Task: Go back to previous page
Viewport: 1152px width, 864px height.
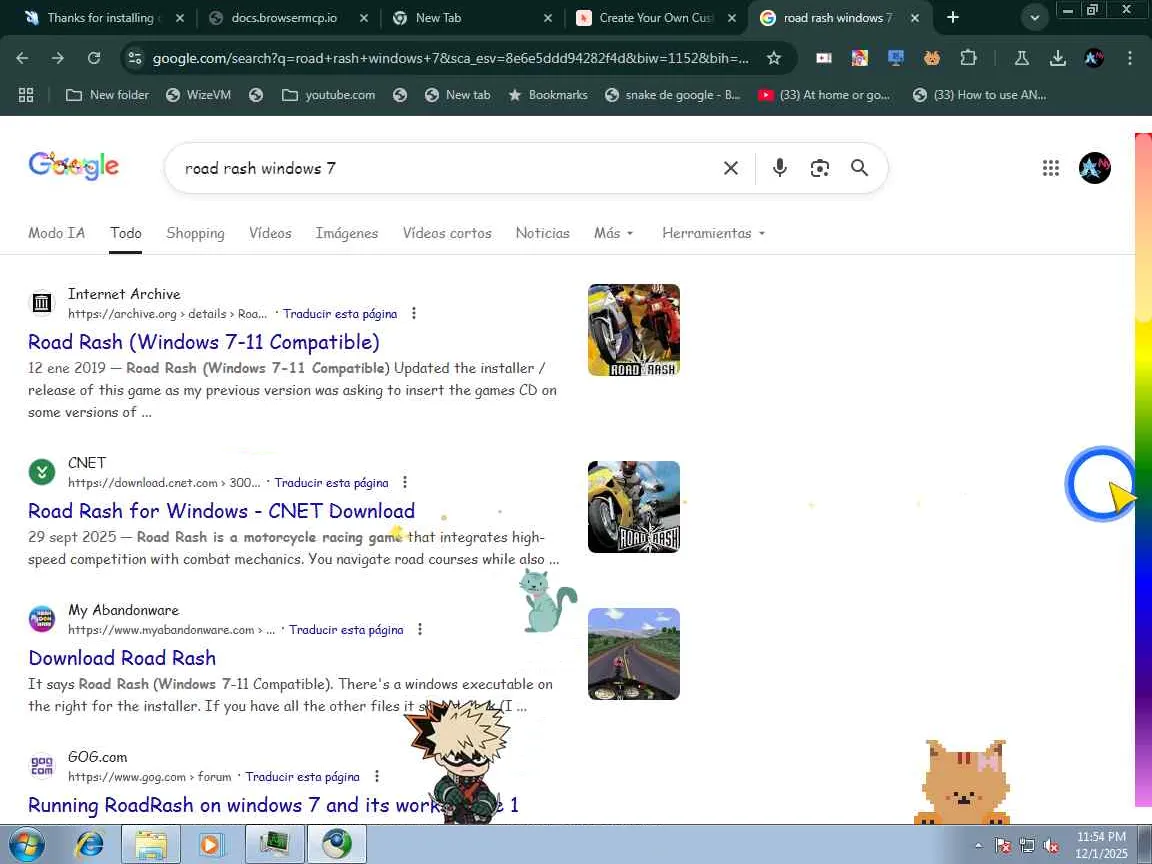Action: pyautogui.click(x=22, y=58)
